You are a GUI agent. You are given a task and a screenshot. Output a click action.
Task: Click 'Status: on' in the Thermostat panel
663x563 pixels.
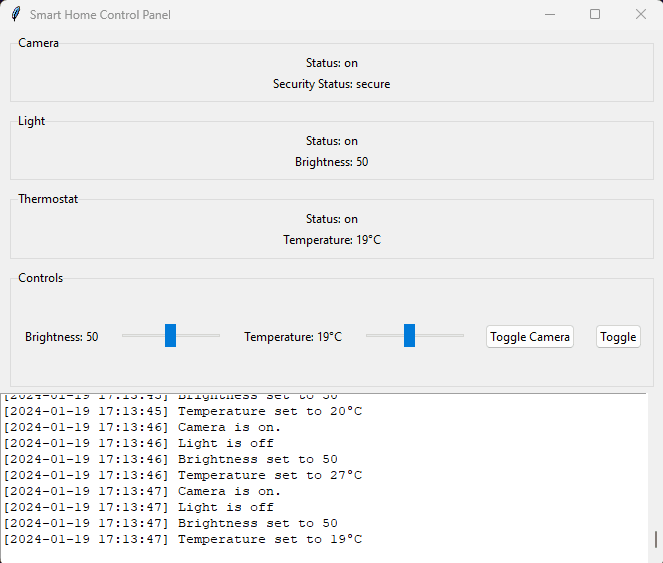[332, 219]
